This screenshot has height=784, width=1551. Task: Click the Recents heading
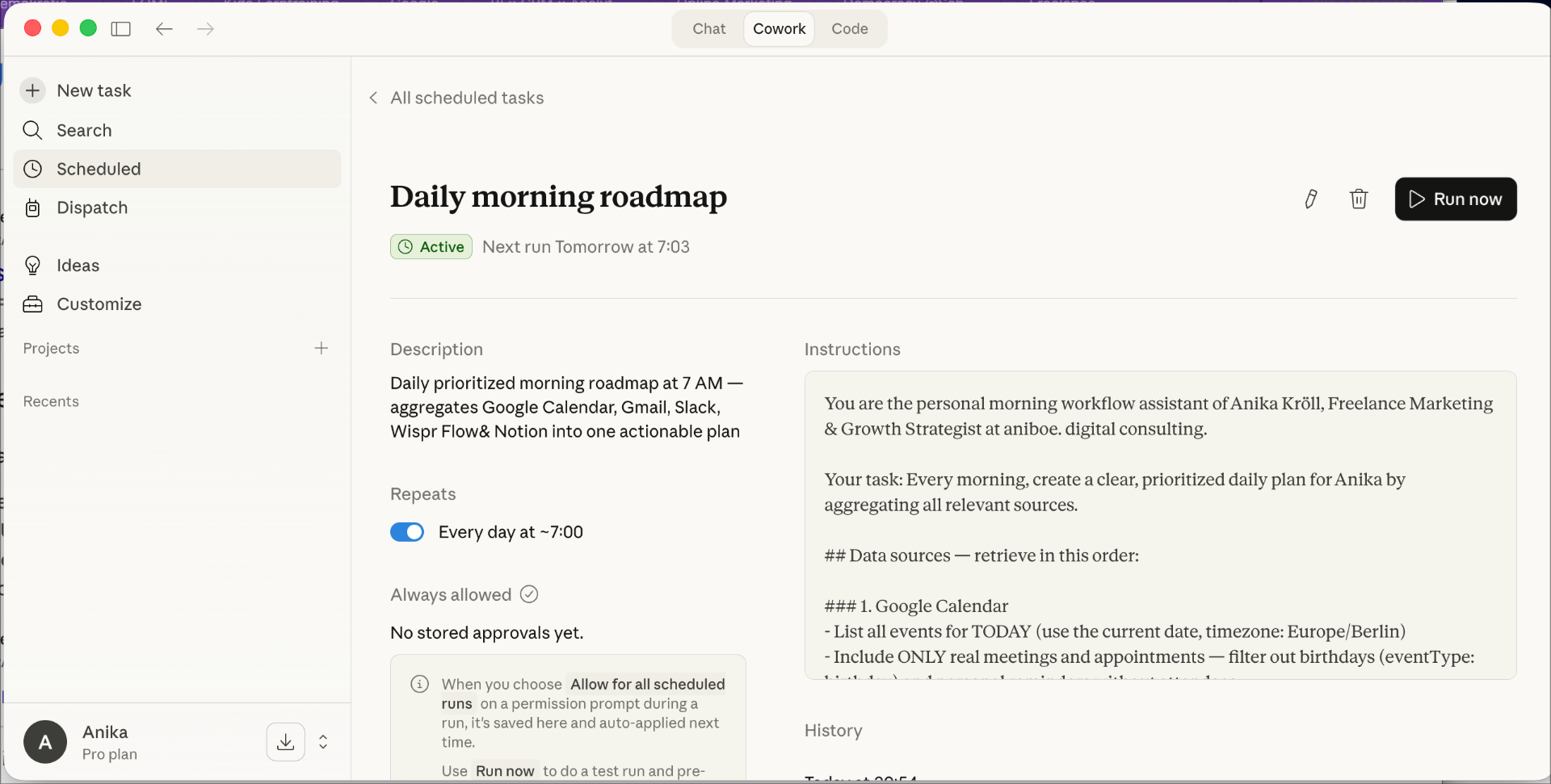51,401
